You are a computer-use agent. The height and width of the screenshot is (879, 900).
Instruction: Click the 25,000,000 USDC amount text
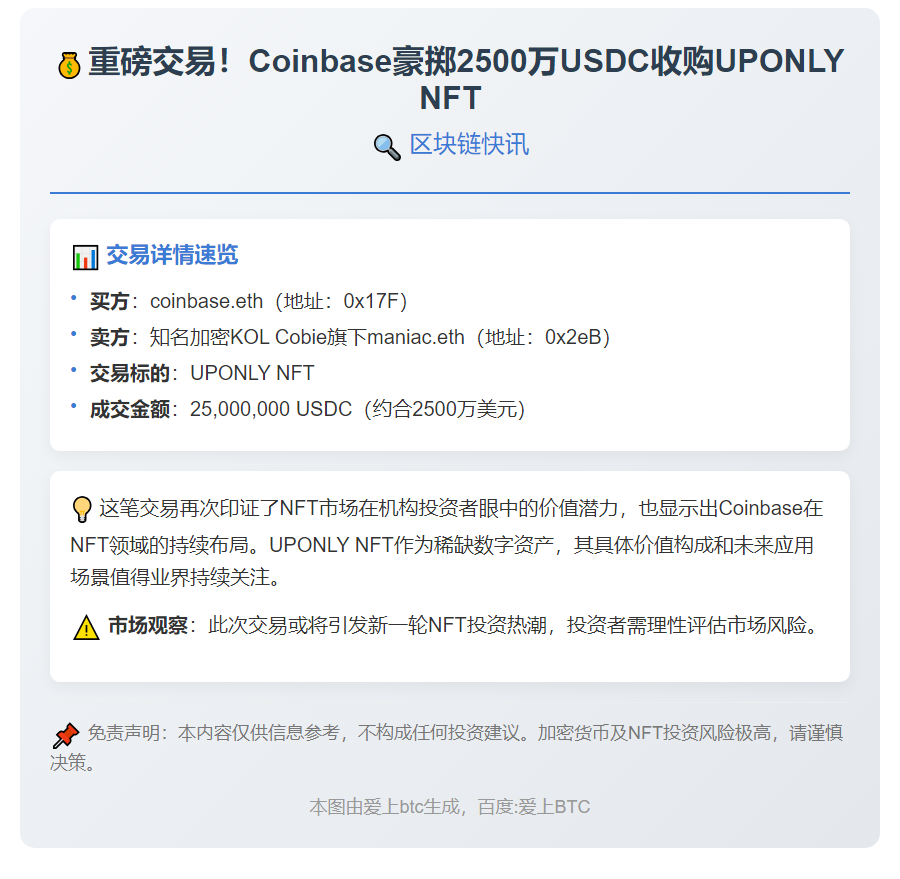click(270, 409)
